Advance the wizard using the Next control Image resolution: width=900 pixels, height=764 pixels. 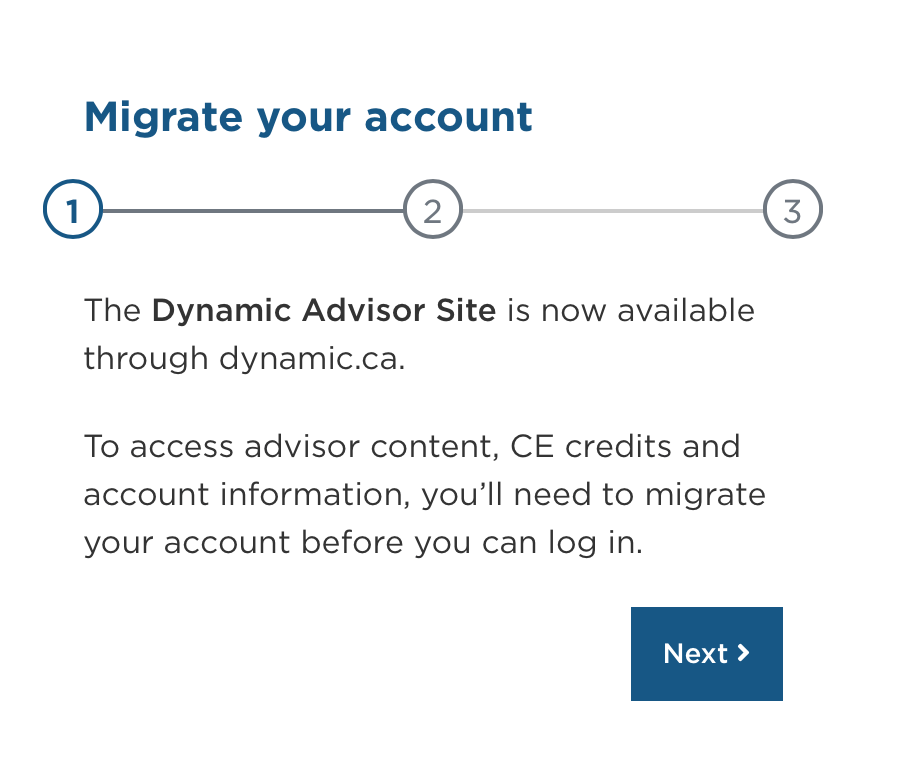pyautogui.click(x=706, y=653)
